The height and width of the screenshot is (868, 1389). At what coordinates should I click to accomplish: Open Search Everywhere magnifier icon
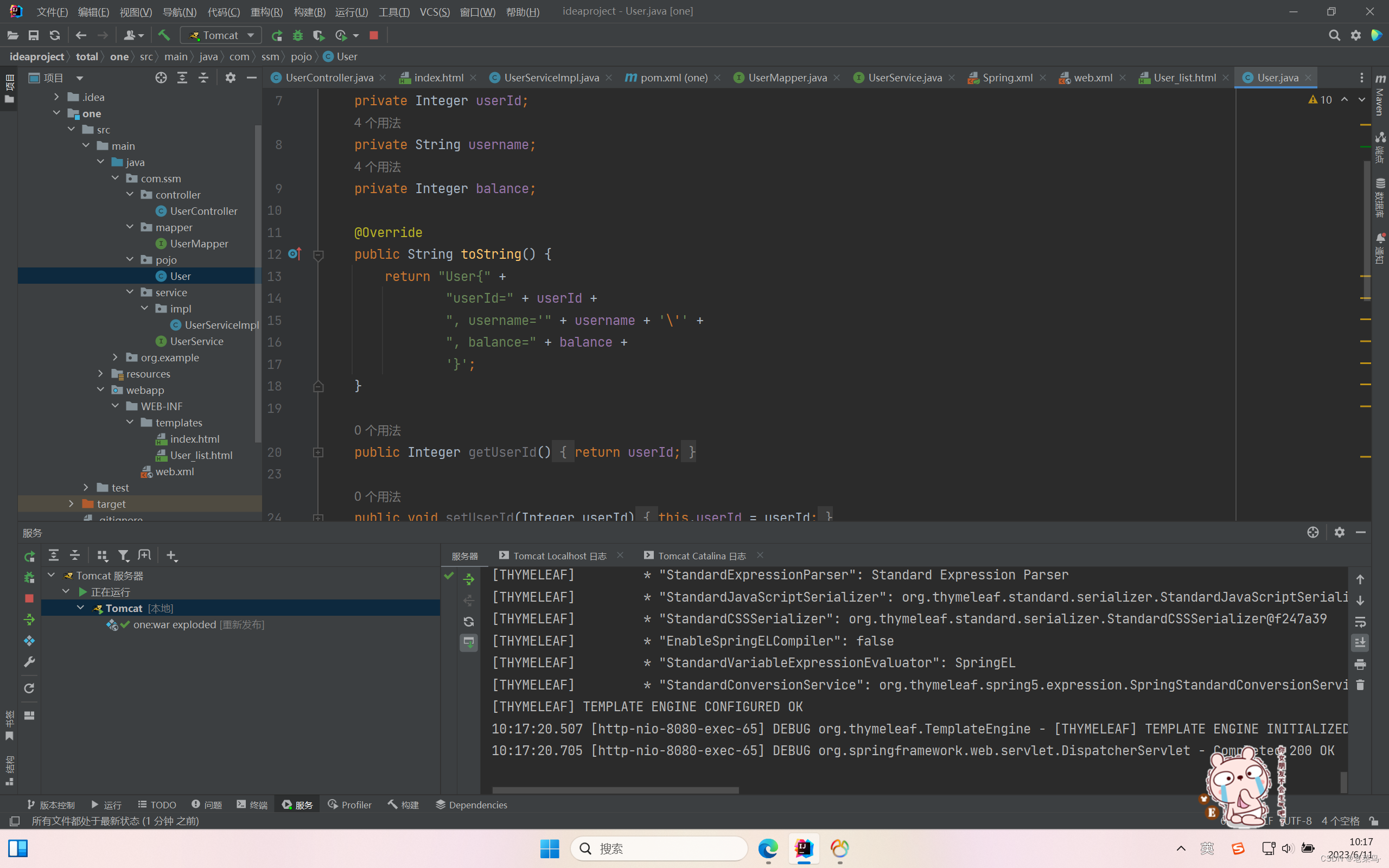[1334, 36]
